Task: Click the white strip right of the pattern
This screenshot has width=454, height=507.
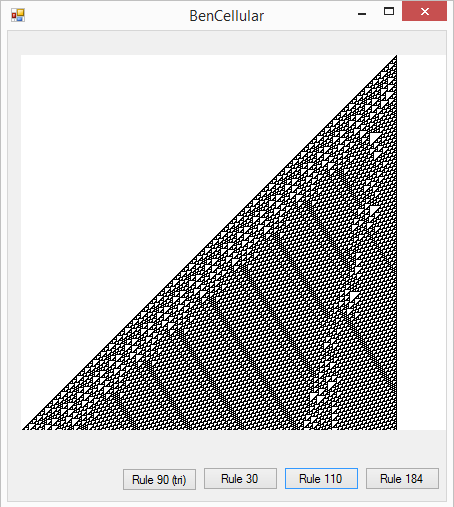Action: pyautogui.click(x=421, y=242)
